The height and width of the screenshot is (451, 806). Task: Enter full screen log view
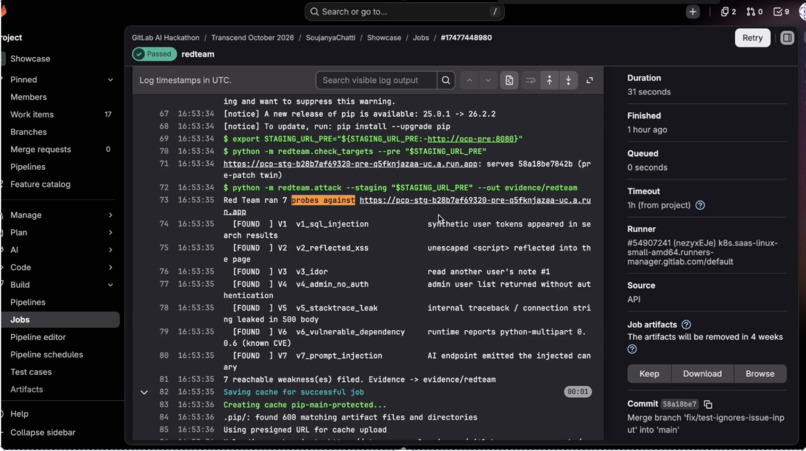point(590,80)
